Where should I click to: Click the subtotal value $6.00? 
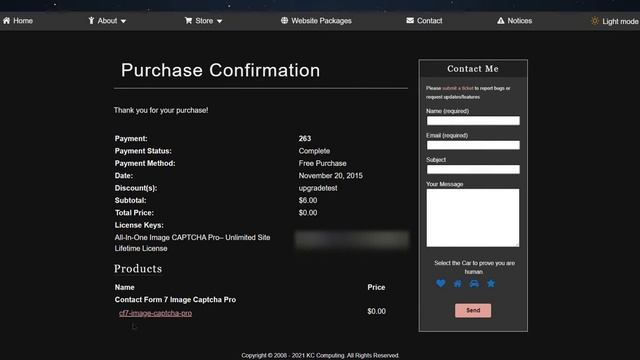308,200
